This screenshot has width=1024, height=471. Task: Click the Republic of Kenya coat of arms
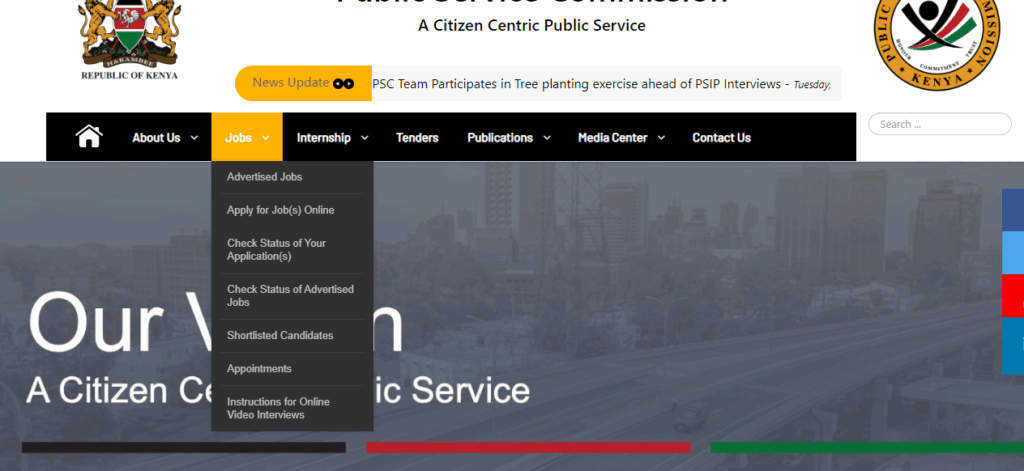129,39
